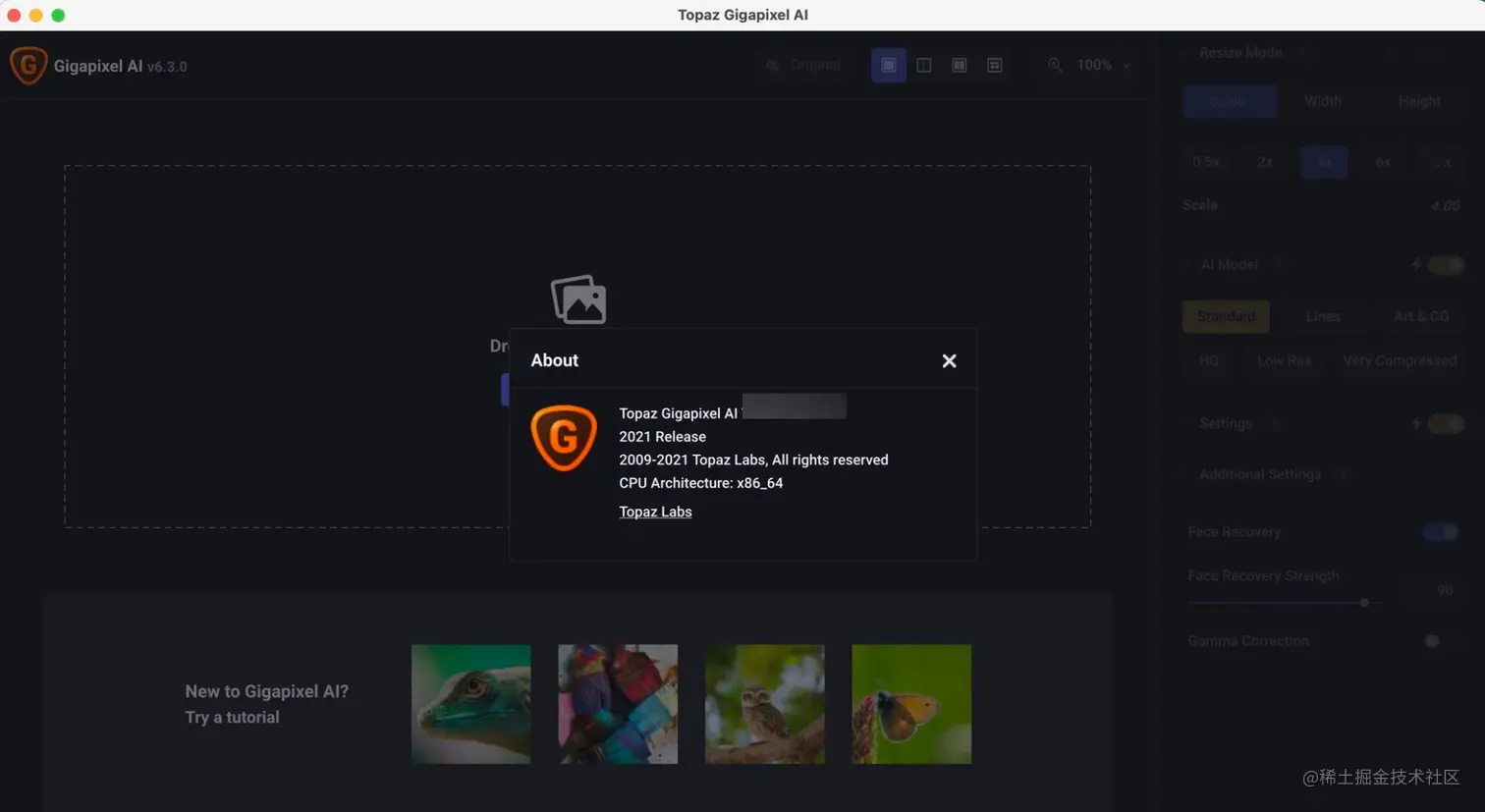The height and width of the screenshot is (812, 1485).
Task: Select the Very Compressed AI model
Action: click(1400, 361)
